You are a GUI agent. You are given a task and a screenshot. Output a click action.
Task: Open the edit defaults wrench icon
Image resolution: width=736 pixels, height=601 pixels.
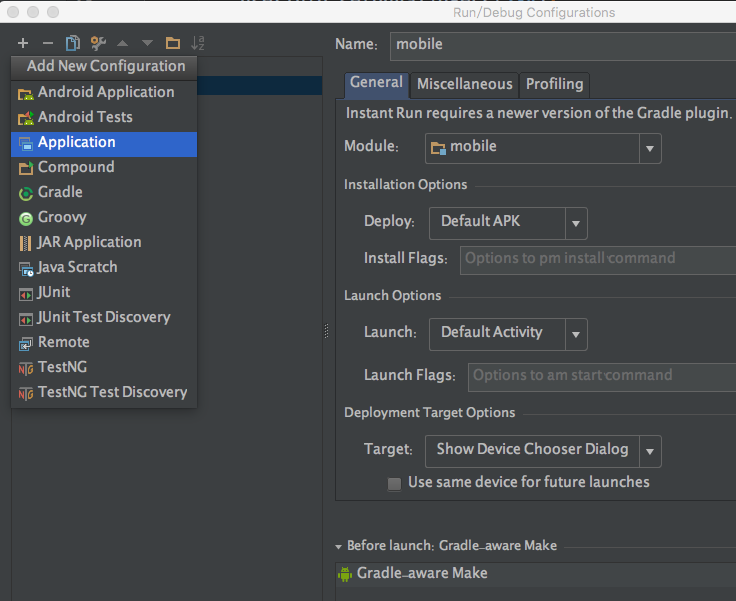click(98, 43)
